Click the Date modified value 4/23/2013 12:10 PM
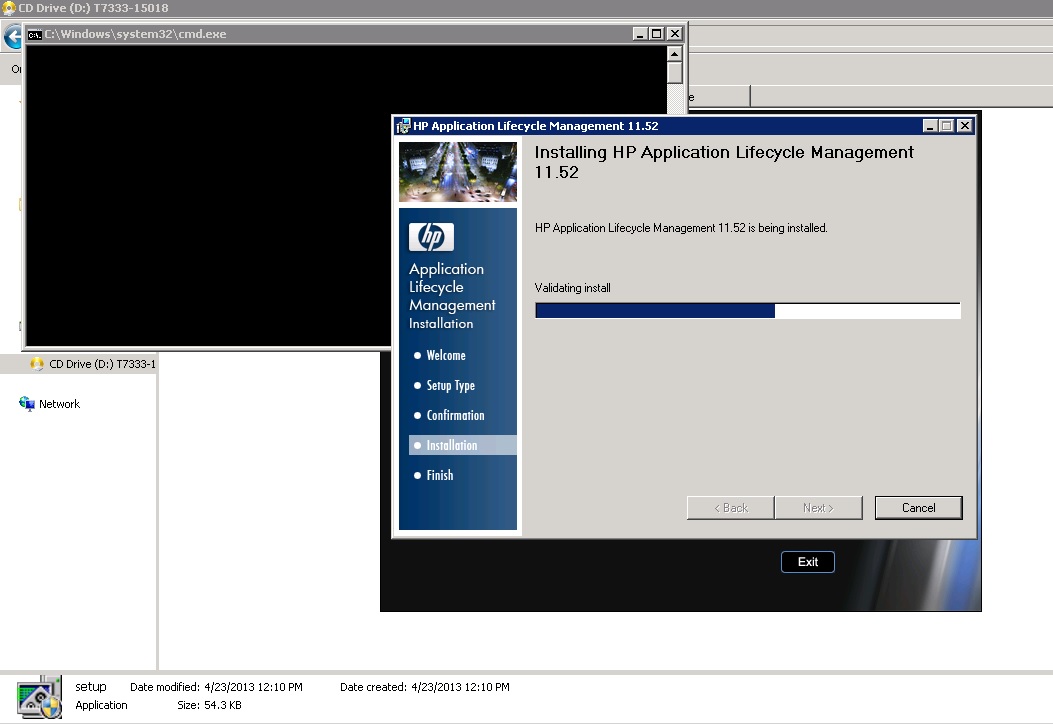Screen dimensions: 1053x725 tap(253, 687)
